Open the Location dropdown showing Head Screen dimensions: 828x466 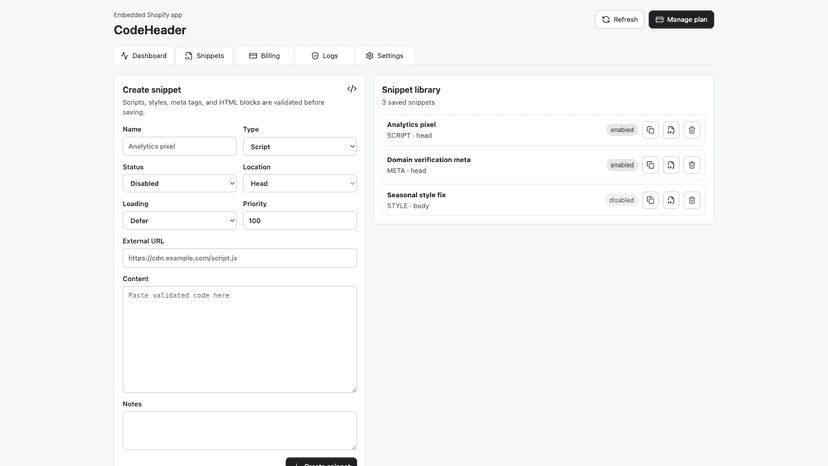tap(299, 183)
